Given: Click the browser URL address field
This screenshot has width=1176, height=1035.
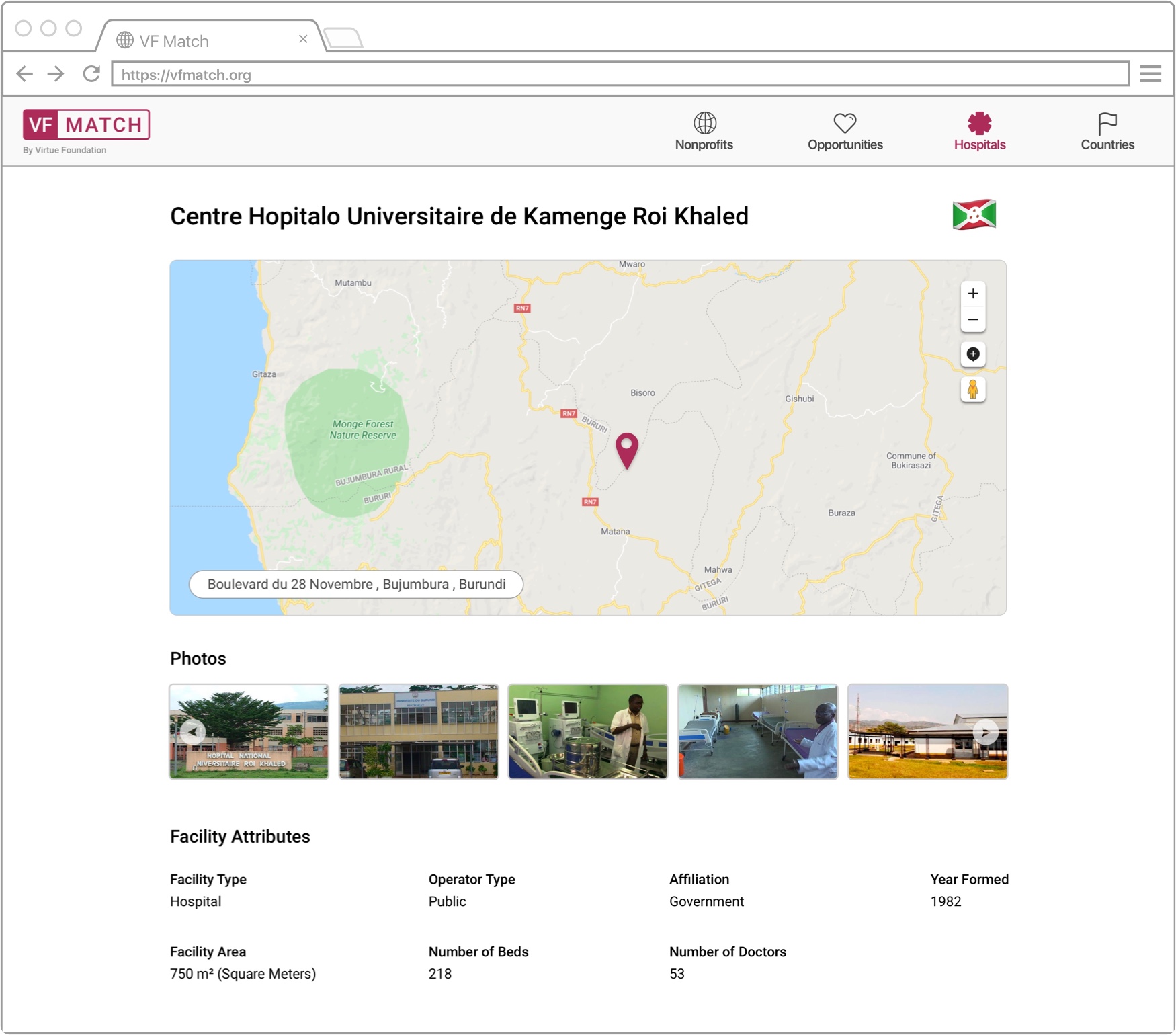Looking at the screenshot, I should 620,75.
